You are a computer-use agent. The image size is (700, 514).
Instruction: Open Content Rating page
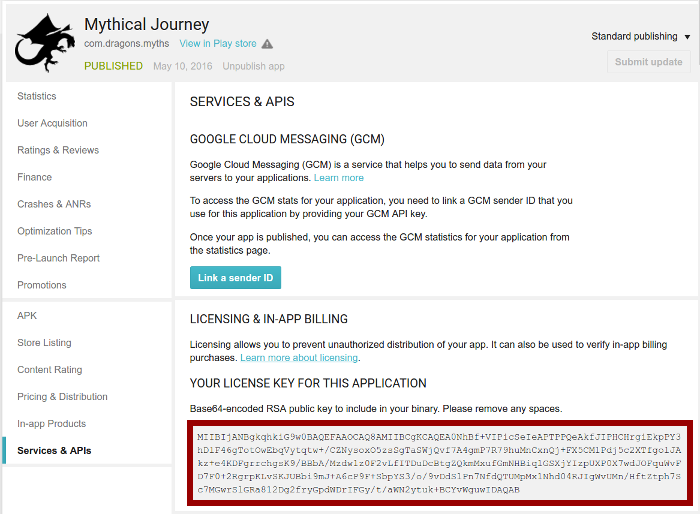coord(50,370)
